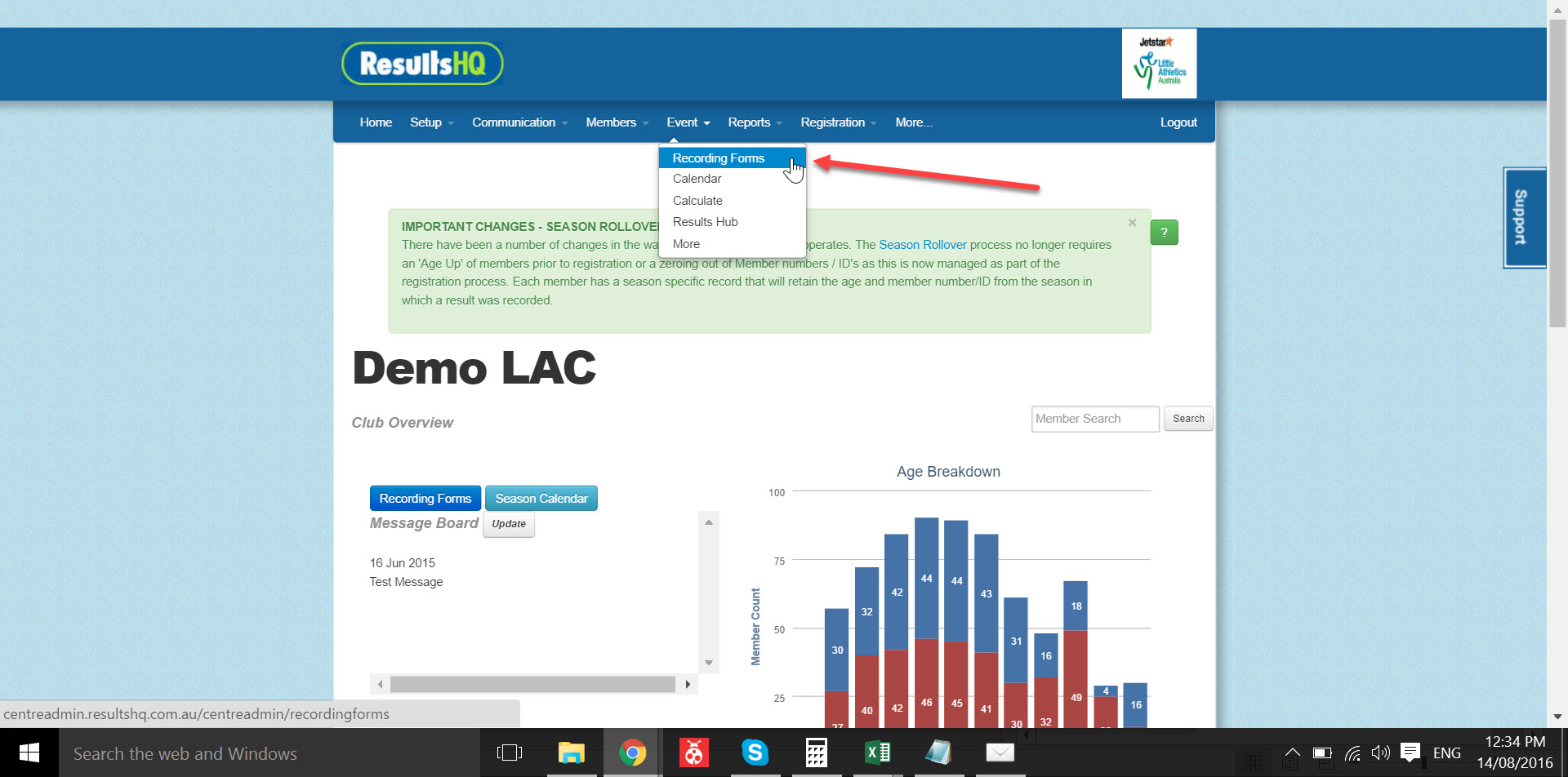1568x777 pixels.
Task: Open Excel from the taskbar
Action: (877, 753)
